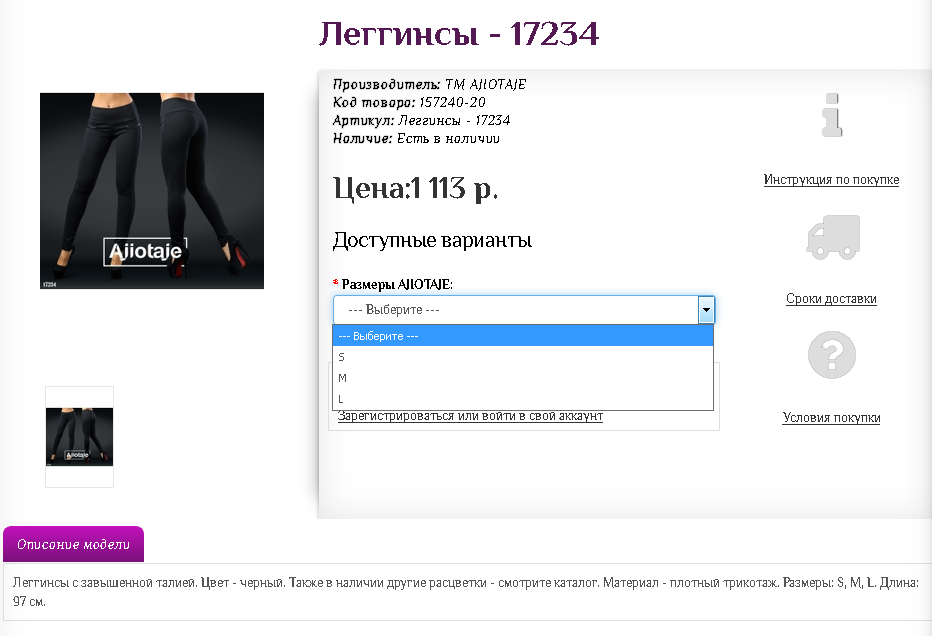Image resolution: width=932 pixels, height=636 pixels.
Task: Click the size dropdown arrow
Action: pyautogui.click(x=706, y=310)
